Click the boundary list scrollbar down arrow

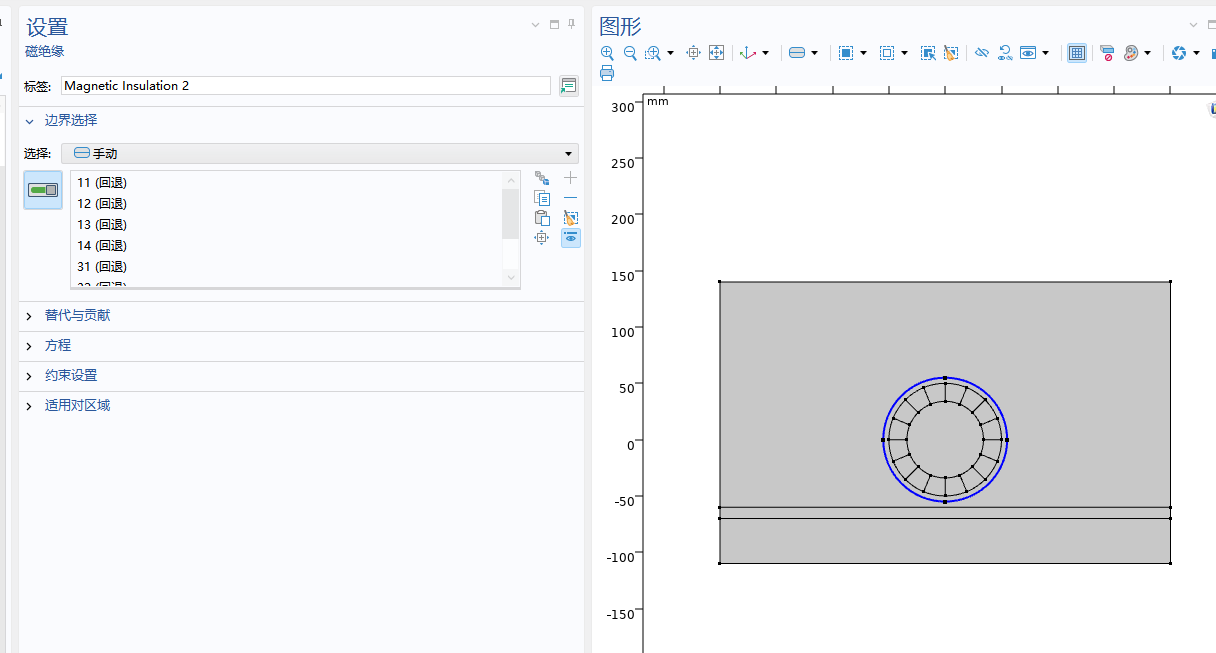coord(511,277)
